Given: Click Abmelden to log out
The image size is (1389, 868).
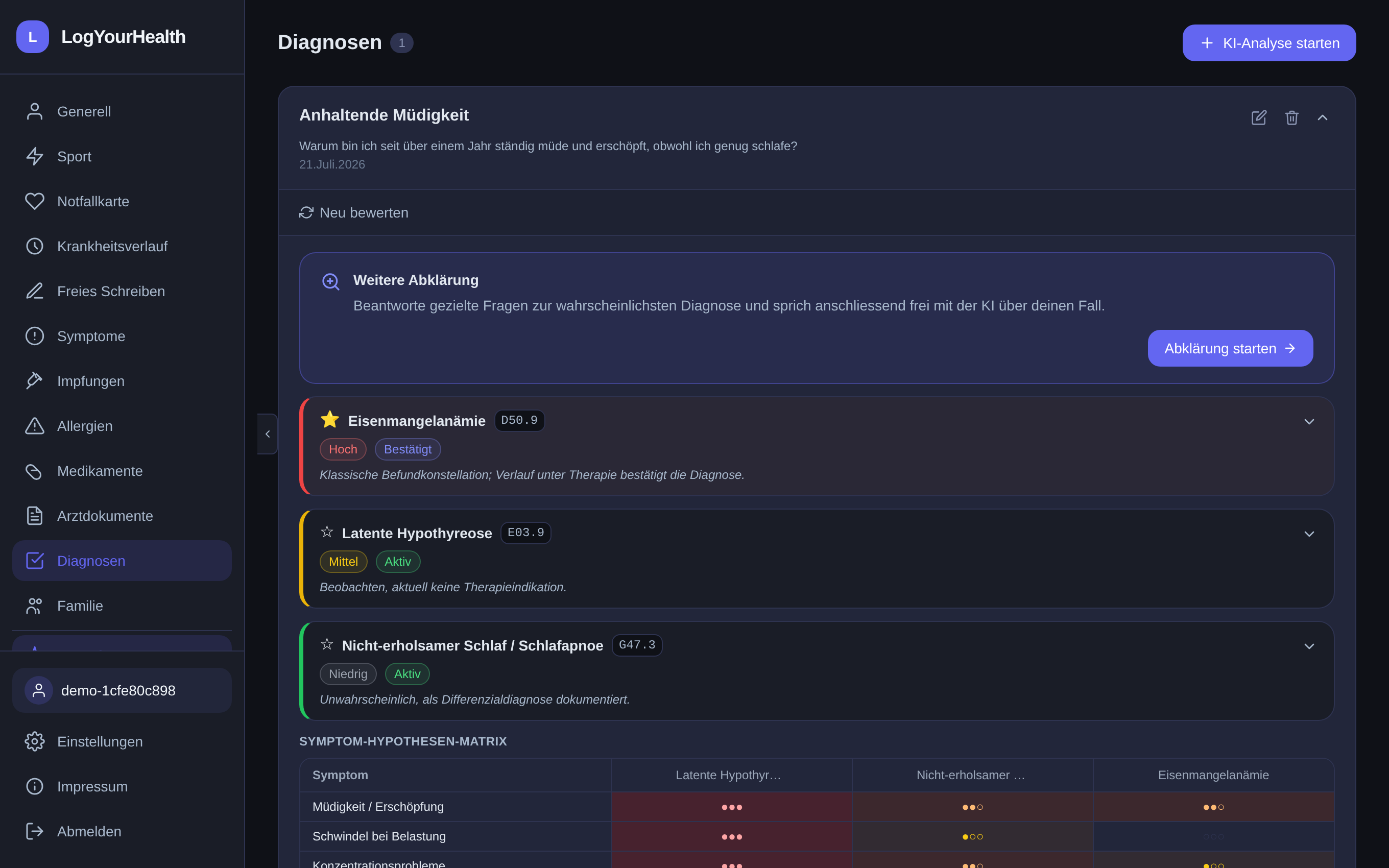Looking at the screenshot, I should [x=122, y=831].
